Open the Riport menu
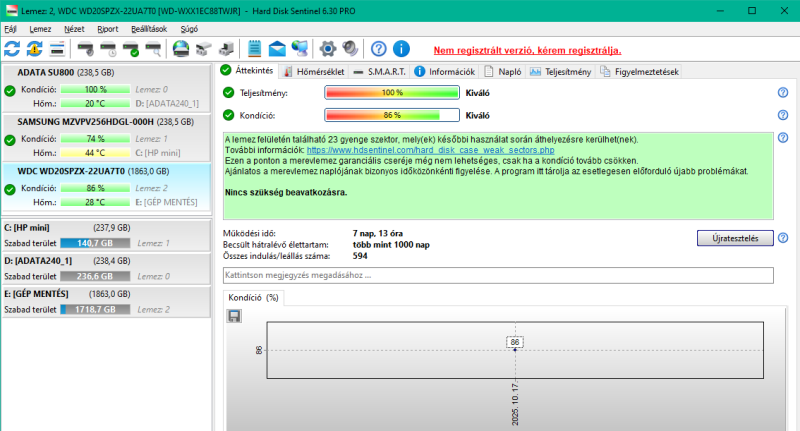The height and width of the screenshot is (431, 800). point(108,29)
